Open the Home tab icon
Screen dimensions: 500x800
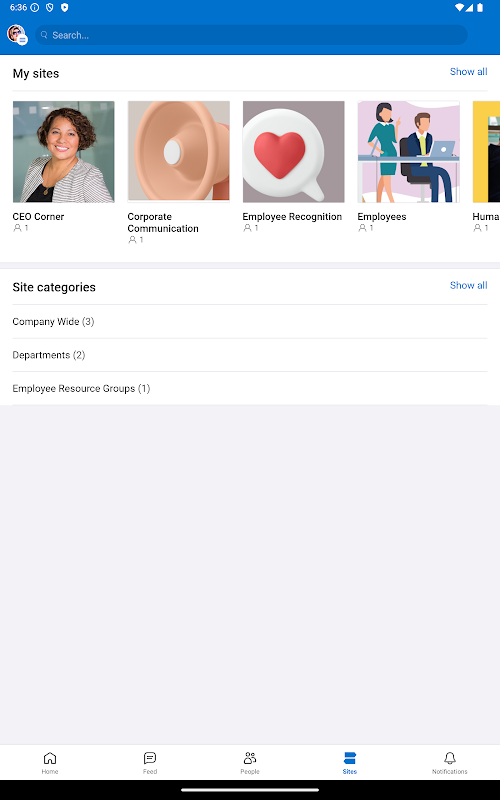click(x=50, y=758)
